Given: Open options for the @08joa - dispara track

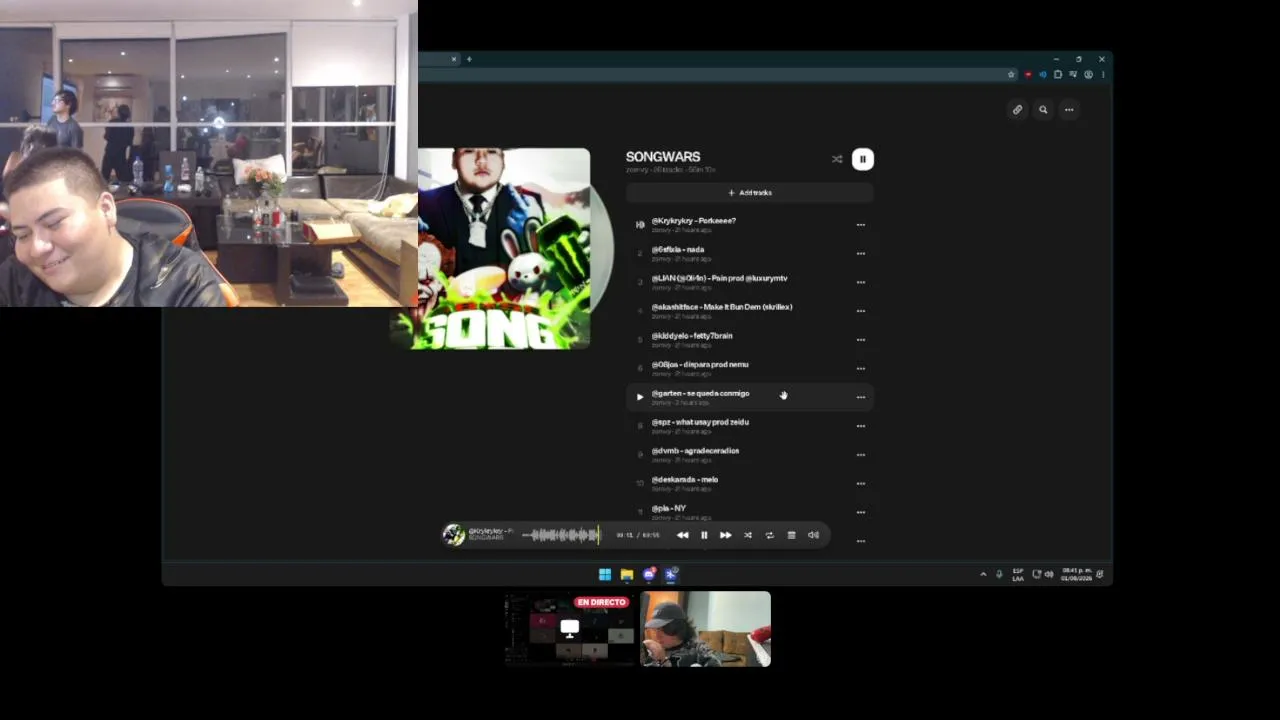Looking at the screenshot, I should click(x=860, y=369).
